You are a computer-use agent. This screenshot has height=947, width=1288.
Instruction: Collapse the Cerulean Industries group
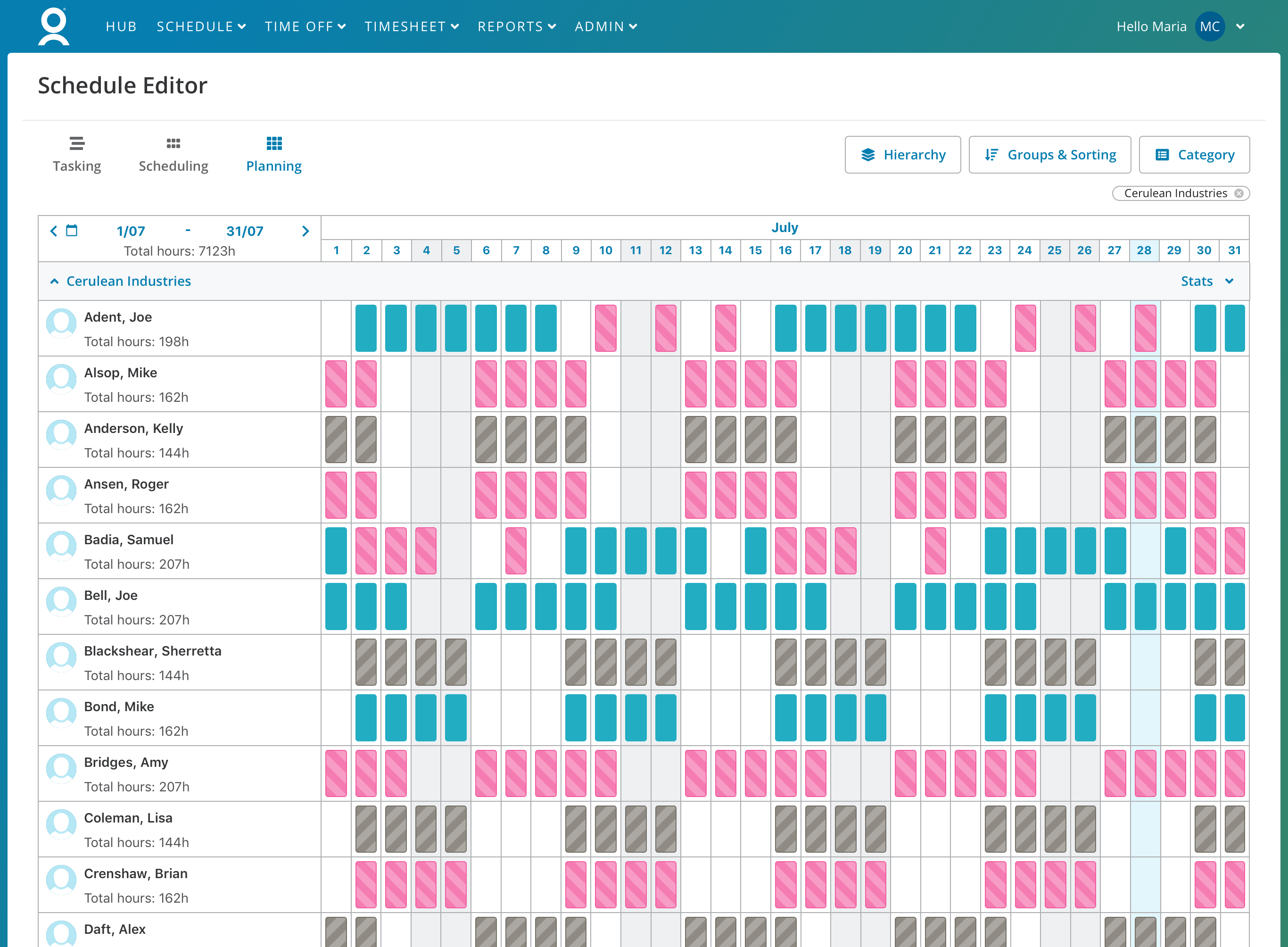(x=54, y=281)
